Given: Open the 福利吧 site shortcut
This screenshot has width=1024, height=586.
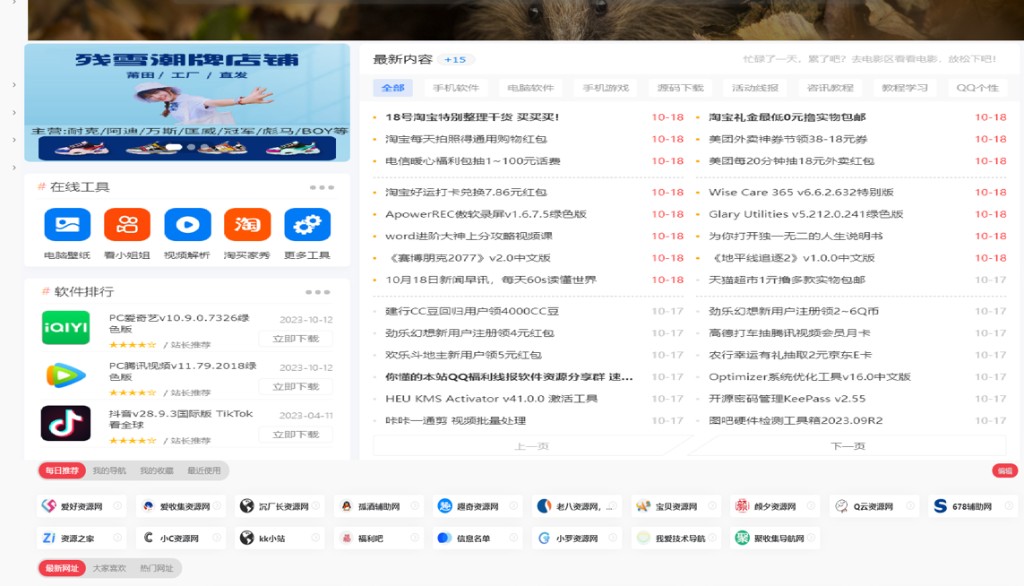Looking at the screenshot, I should point(379,538).
